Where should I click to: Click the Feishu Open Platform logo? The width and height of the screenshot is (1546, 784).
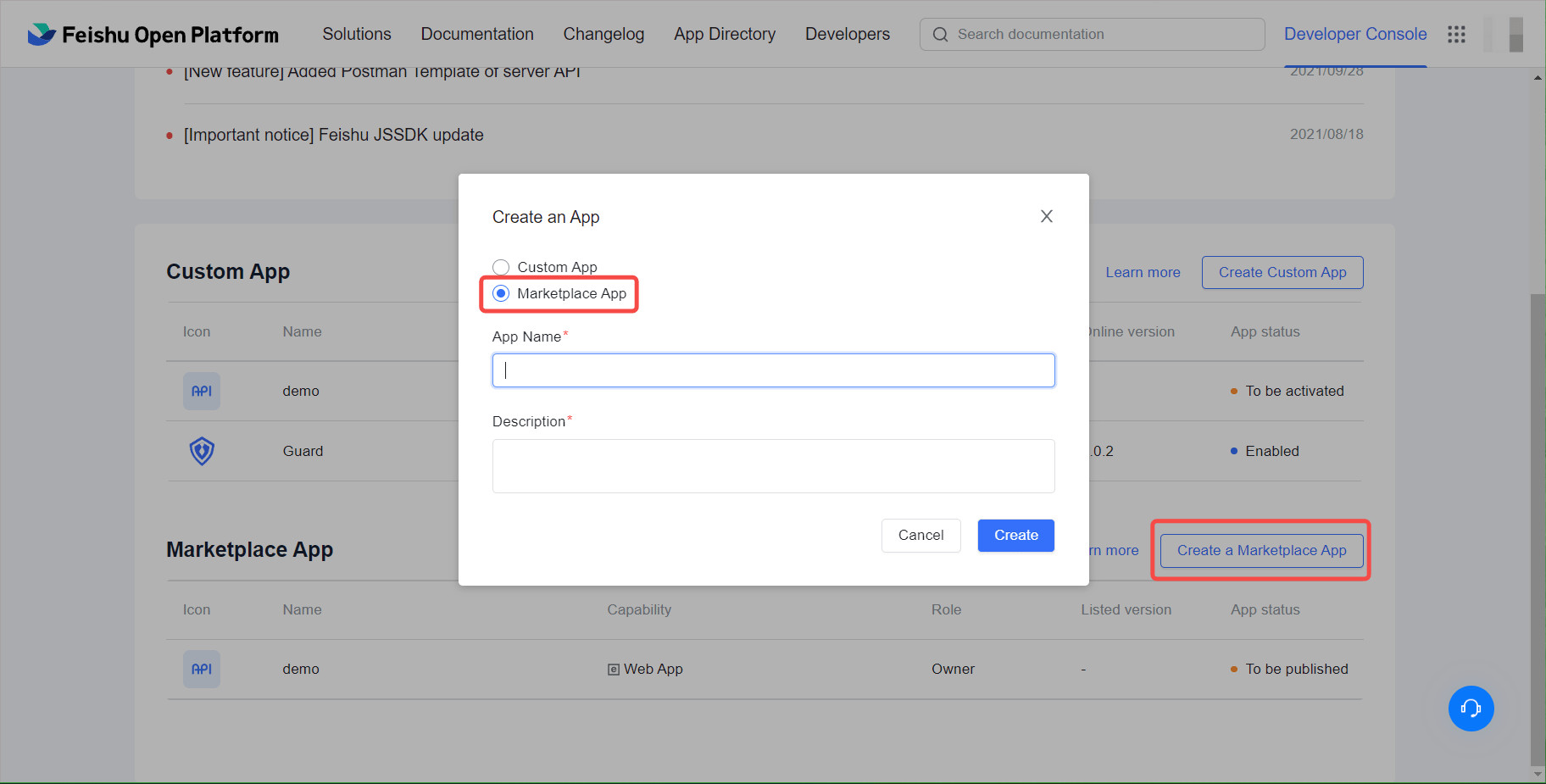click(x=153, y=35)
